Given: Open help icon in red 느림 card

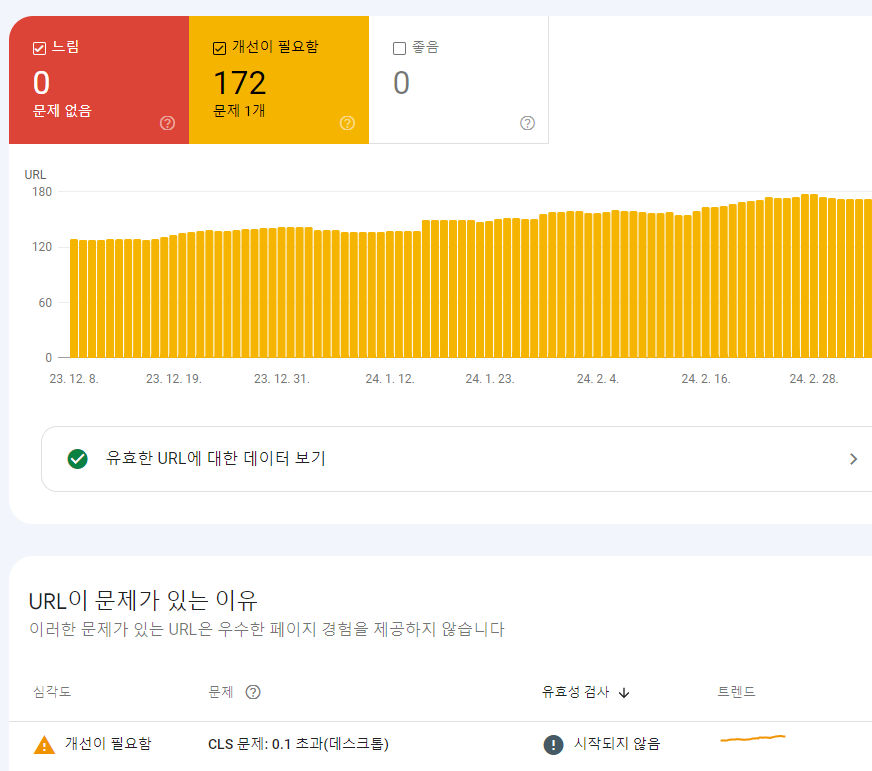Looking at the screenshot, I should [x=167, y=123].
